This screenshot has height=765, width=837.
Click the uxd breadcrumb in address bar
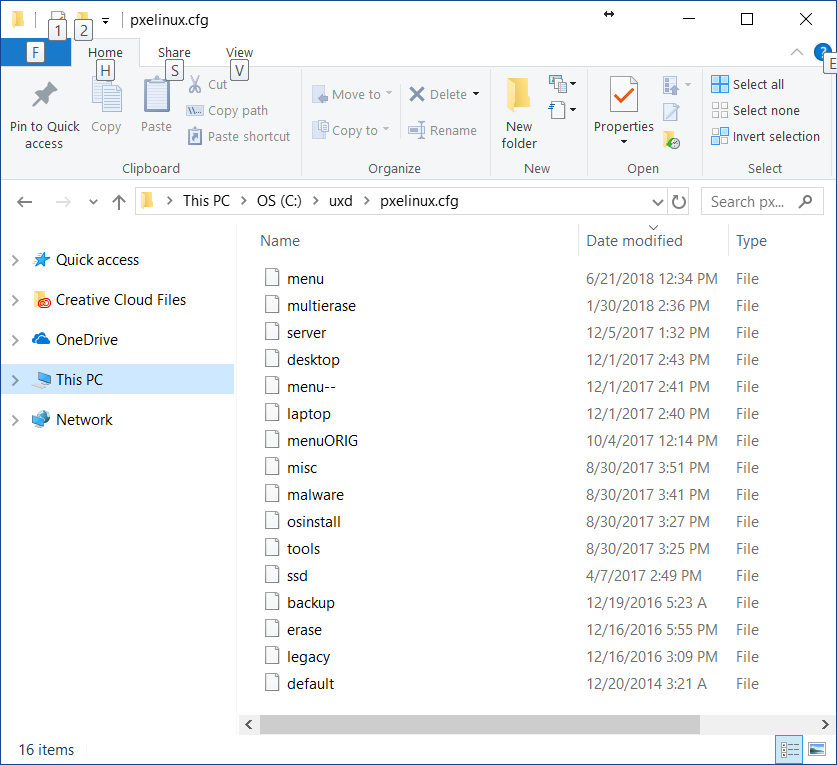[x=340, y=201]
